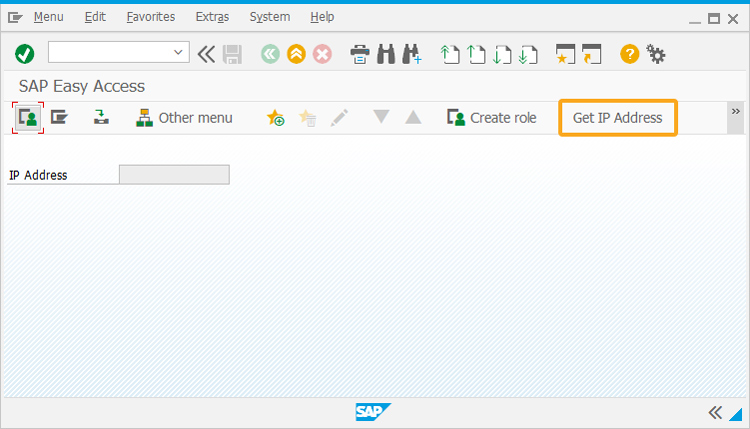This screenshot has height=429, width=750.
Task: Open the System menu
Action: pos(270,17)
